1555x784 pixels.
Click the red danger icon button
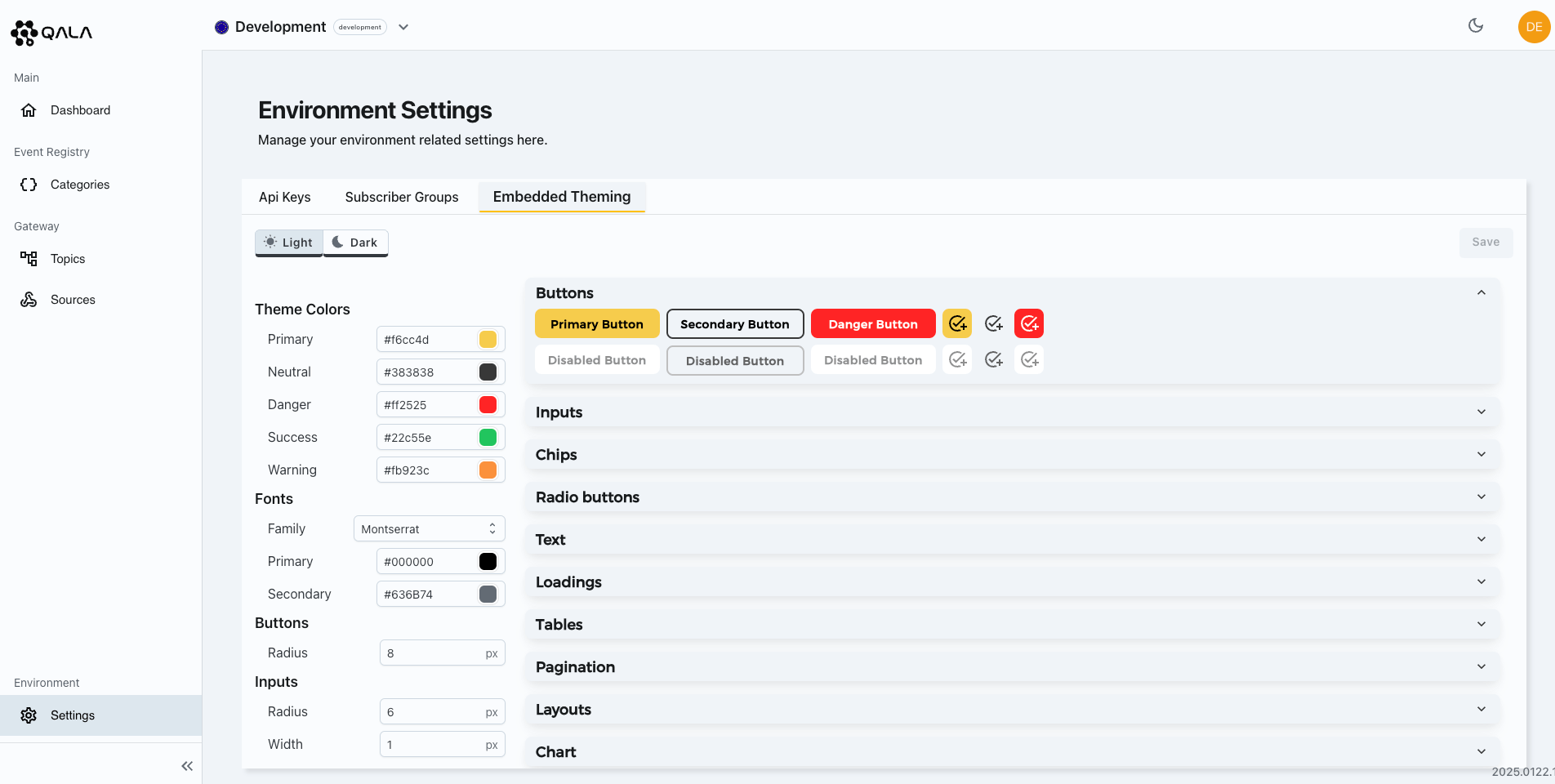(1028, 324)
